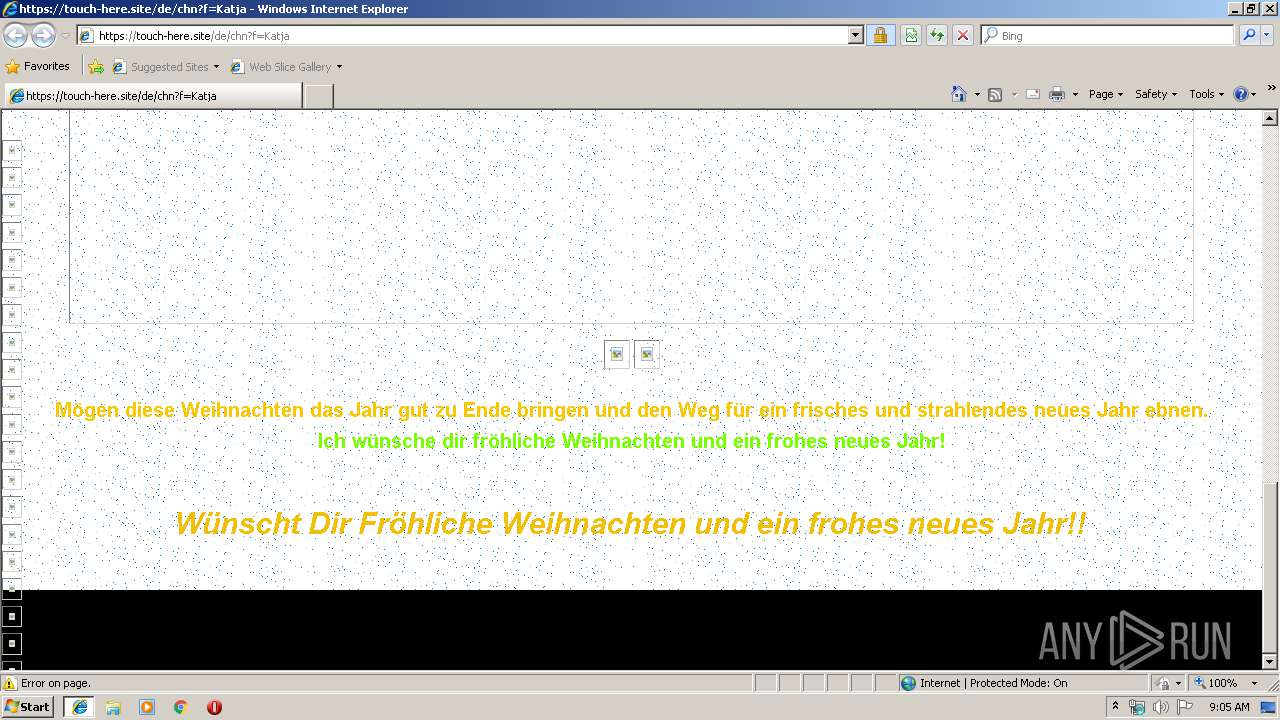
Task: Expand the Home button dropdown arrow
Action: (977, 94)
